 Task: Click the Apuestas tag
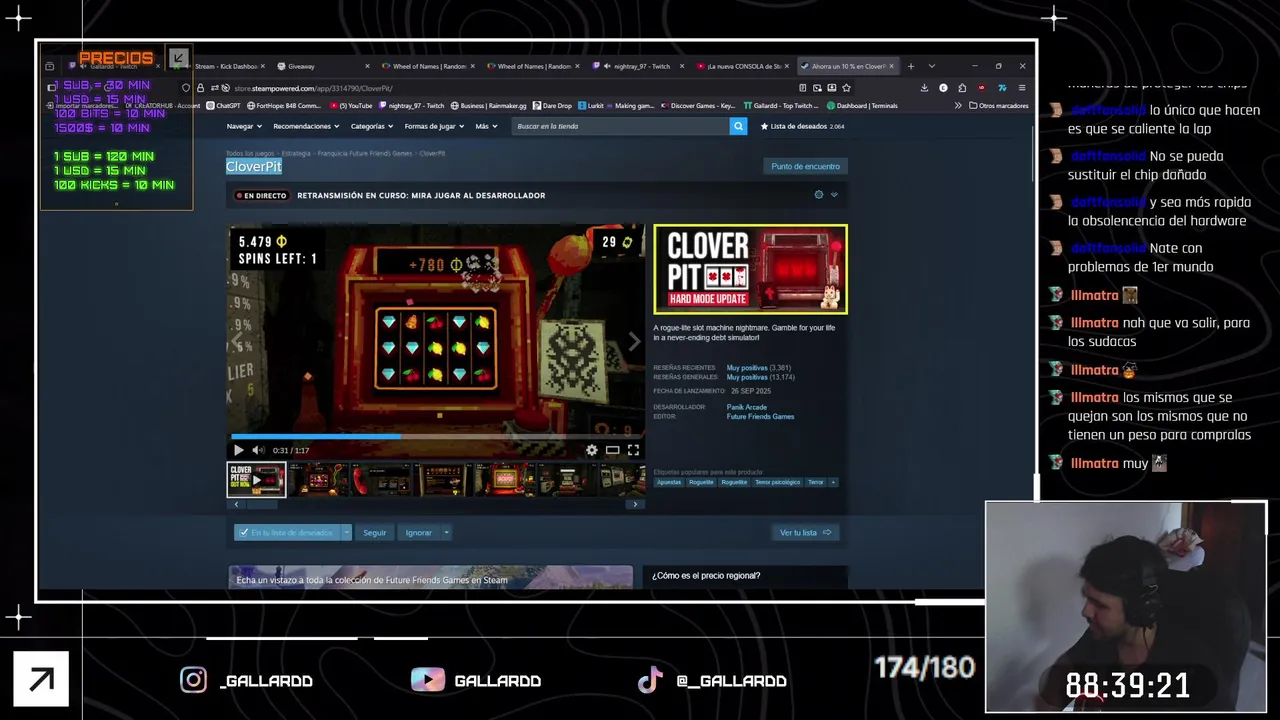coord(669,482)
